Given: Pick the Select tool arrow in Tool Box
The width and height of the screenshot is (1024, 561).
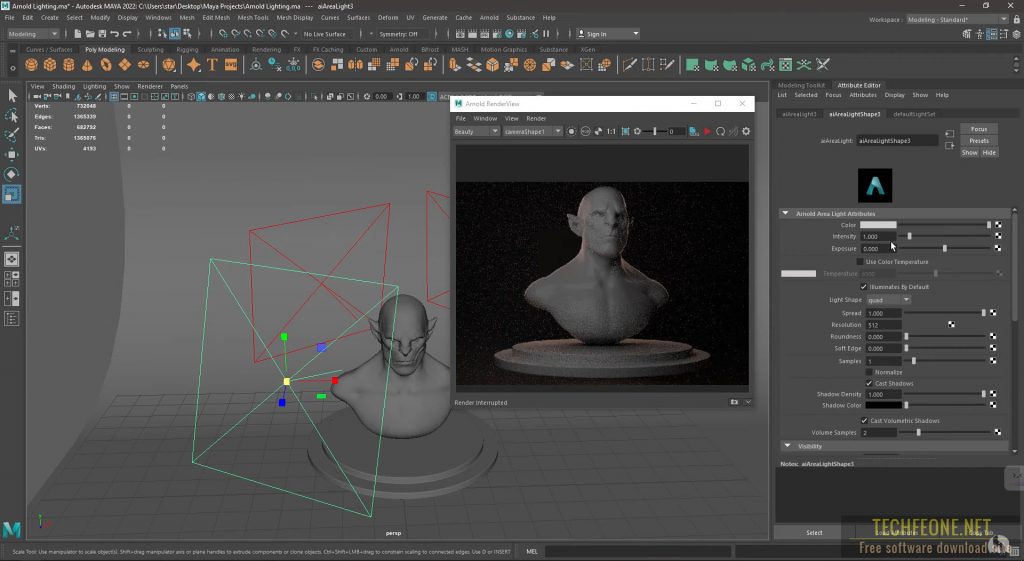Looking at the screenshot, I should pos(12,95).
